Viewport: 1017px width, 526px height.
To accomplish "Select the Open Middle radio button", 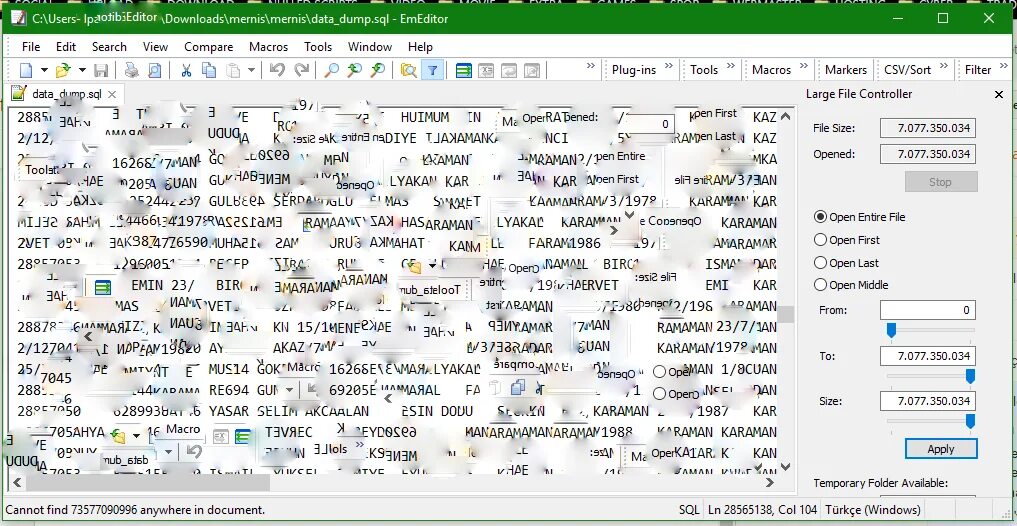I will click(820, 285).
